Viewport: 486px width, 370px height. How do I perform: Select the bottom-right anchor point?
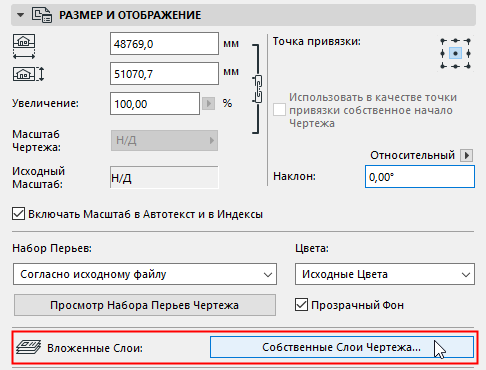point(468,66)
